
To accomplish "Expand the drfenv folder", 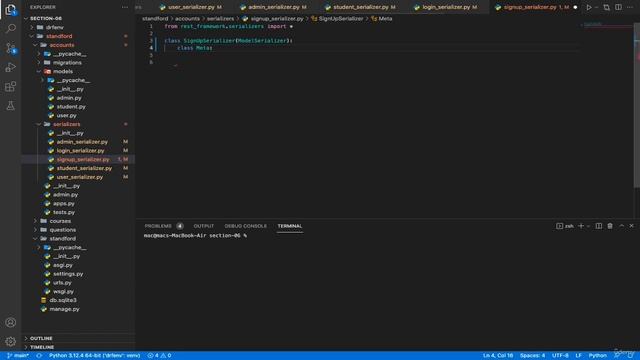I will [x=78, y=27].
